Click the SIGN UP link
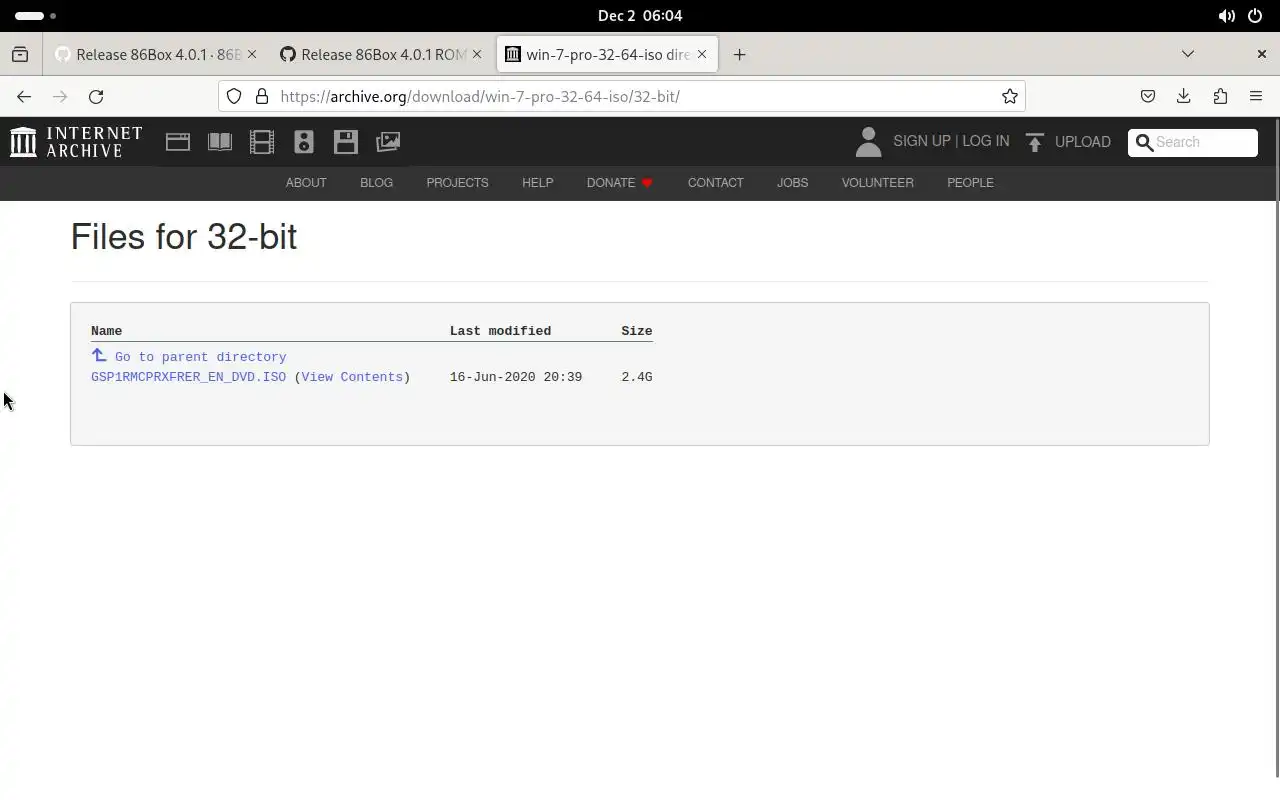The image size is (1280, 800). [921, 141]
